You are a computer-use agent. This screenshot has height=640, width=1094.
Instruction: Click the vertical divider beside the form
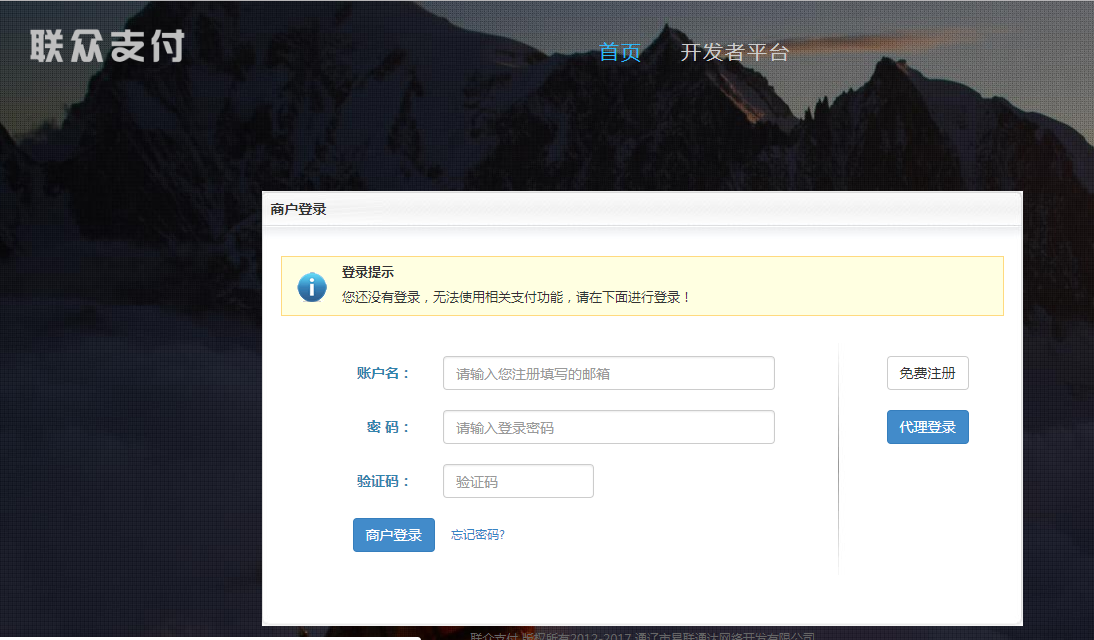tap(838, 460)
